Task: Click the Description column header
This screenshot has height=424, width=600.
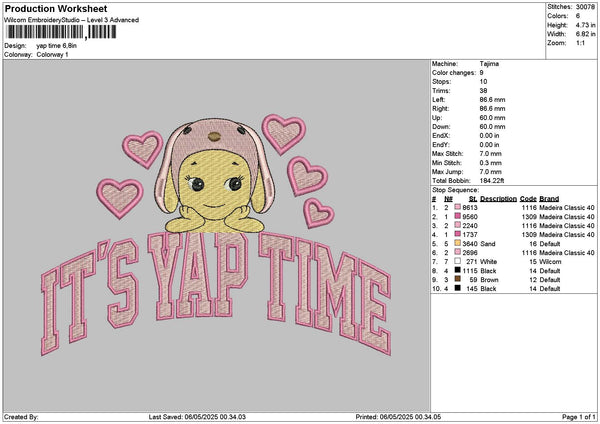Action: point(498,198)
